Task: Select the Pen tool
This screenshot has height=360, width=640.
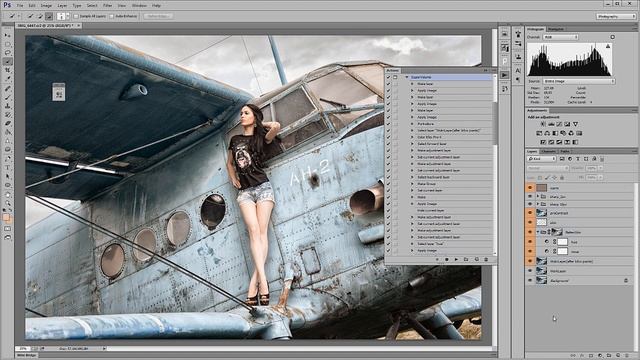Action: click(x=8, y=158)
